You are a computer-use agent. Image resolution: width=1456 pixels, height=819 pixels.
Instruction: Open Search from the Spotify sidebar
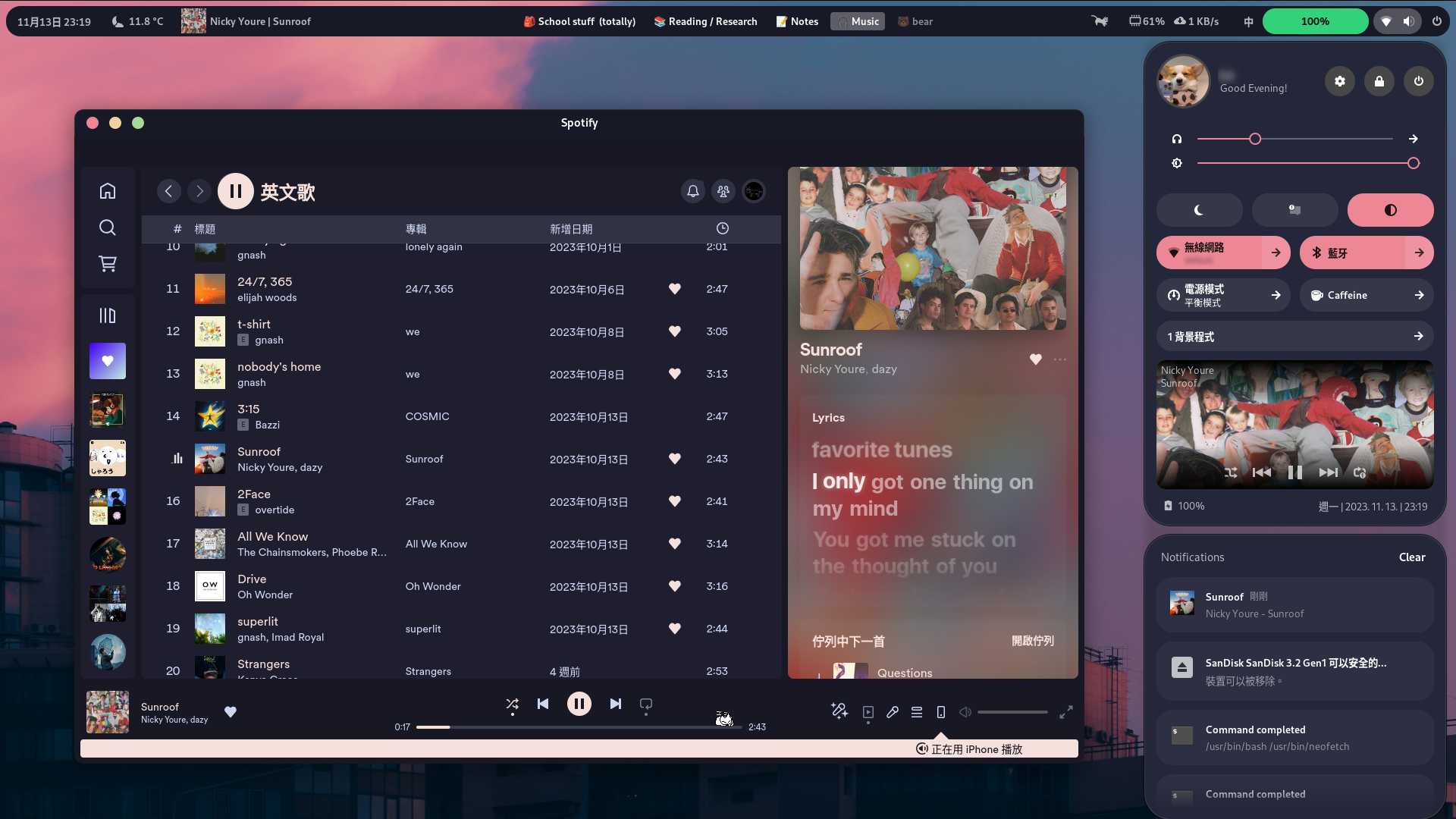[108, 227]
